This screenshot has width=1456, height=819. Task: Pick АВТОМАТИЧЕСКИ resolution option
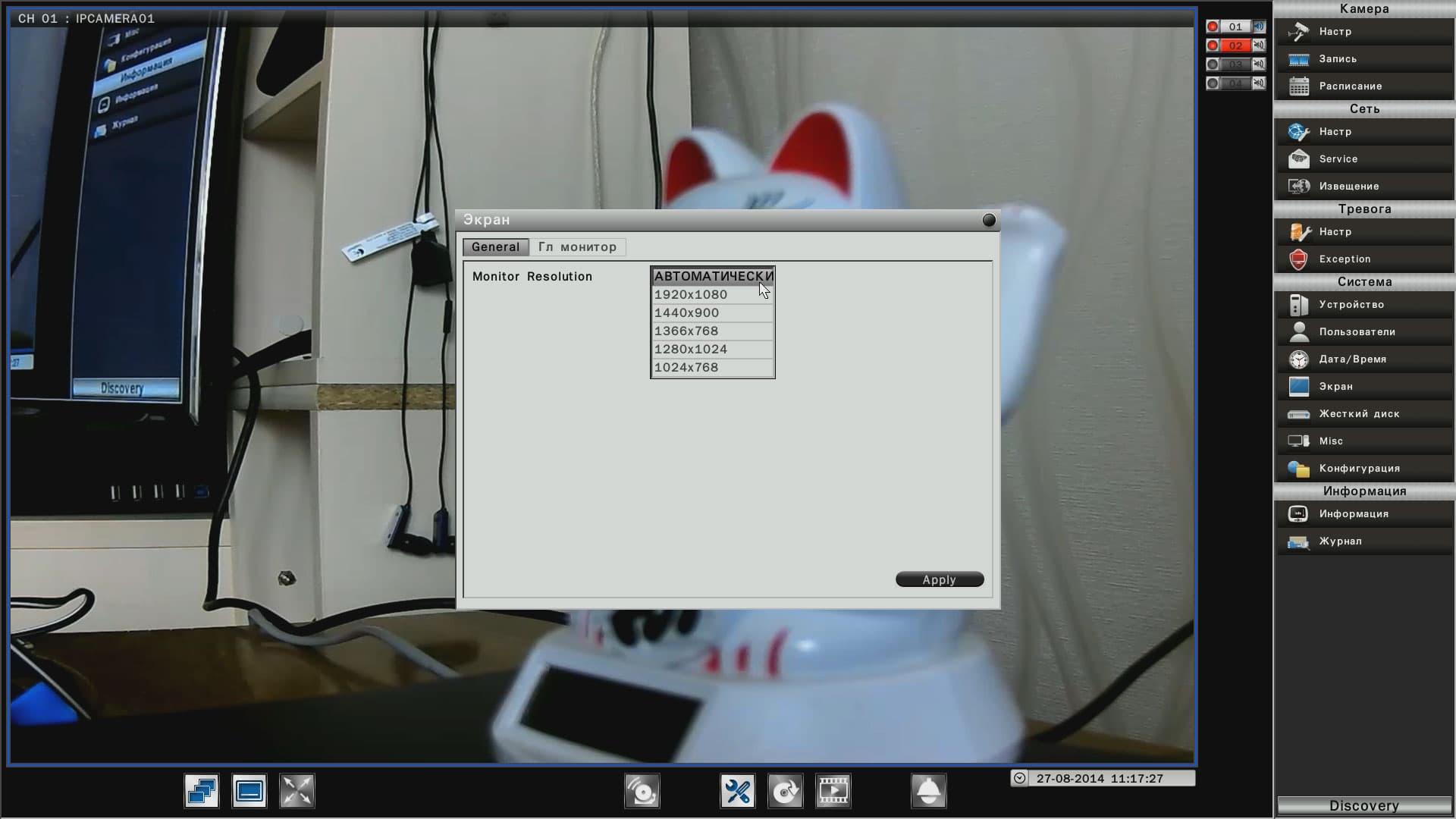click(712, 276)
